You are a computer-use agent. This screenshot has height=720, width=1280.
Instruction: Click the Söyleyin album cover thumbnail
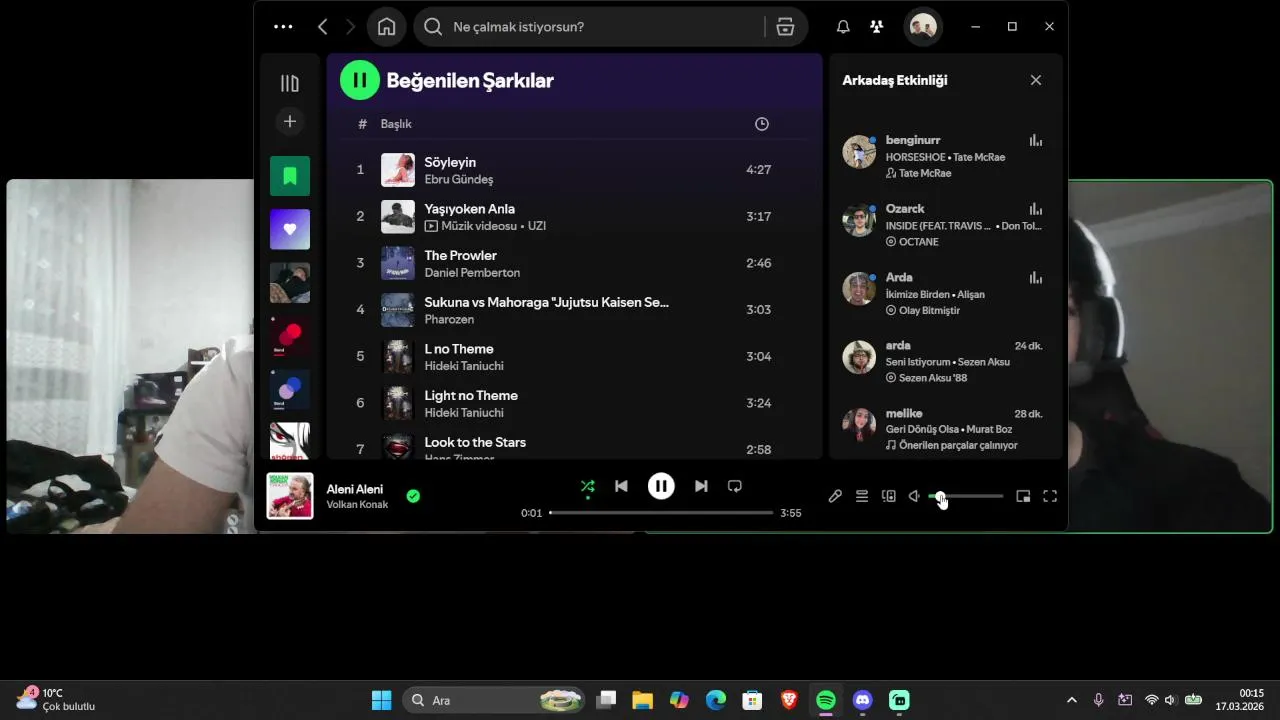398,170
